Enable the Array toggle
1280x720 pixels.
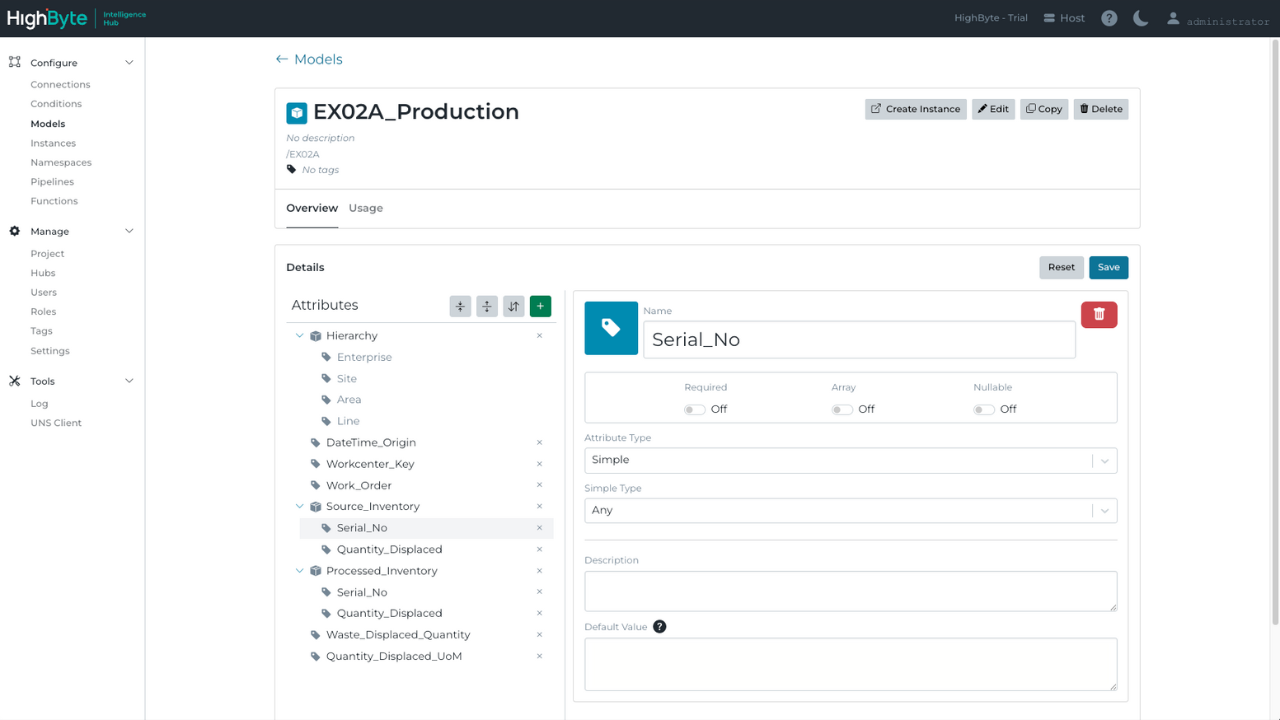point(841,409)
